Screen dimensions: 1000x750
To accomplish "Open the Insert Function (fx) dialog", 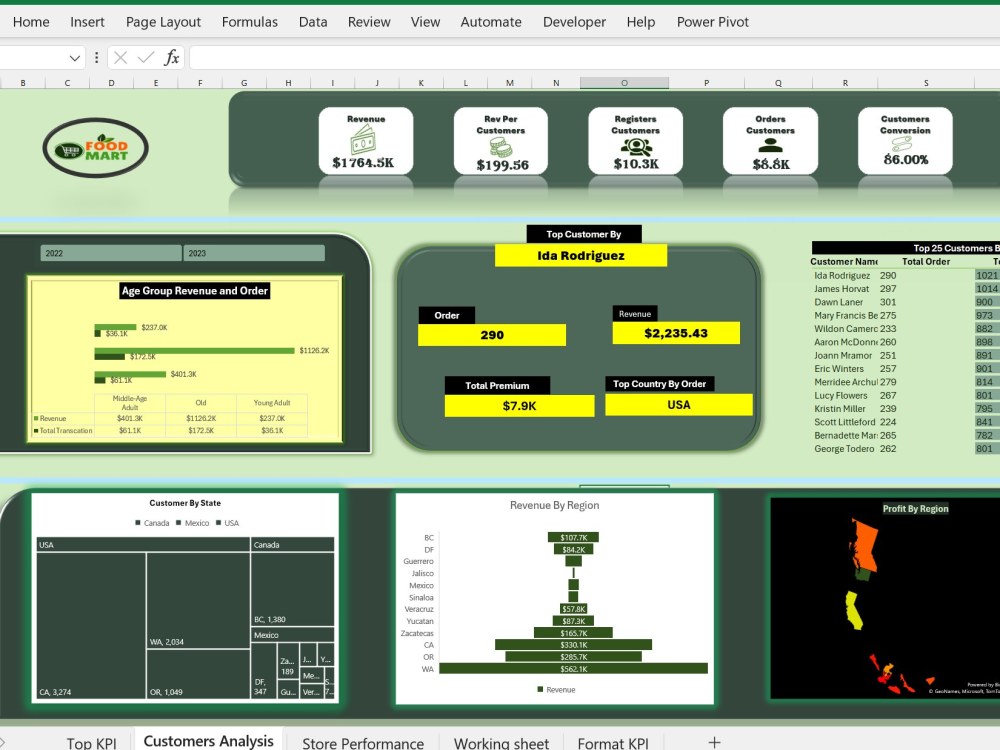I will [x=171, y=57].
